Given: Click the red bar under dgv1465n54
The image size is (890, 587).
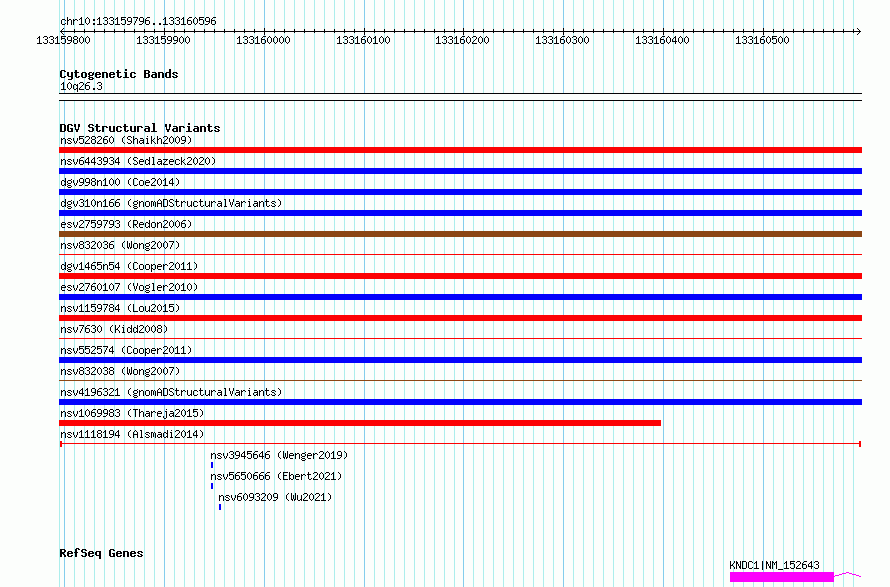Looking at the screenshot, I should point(460,276).
